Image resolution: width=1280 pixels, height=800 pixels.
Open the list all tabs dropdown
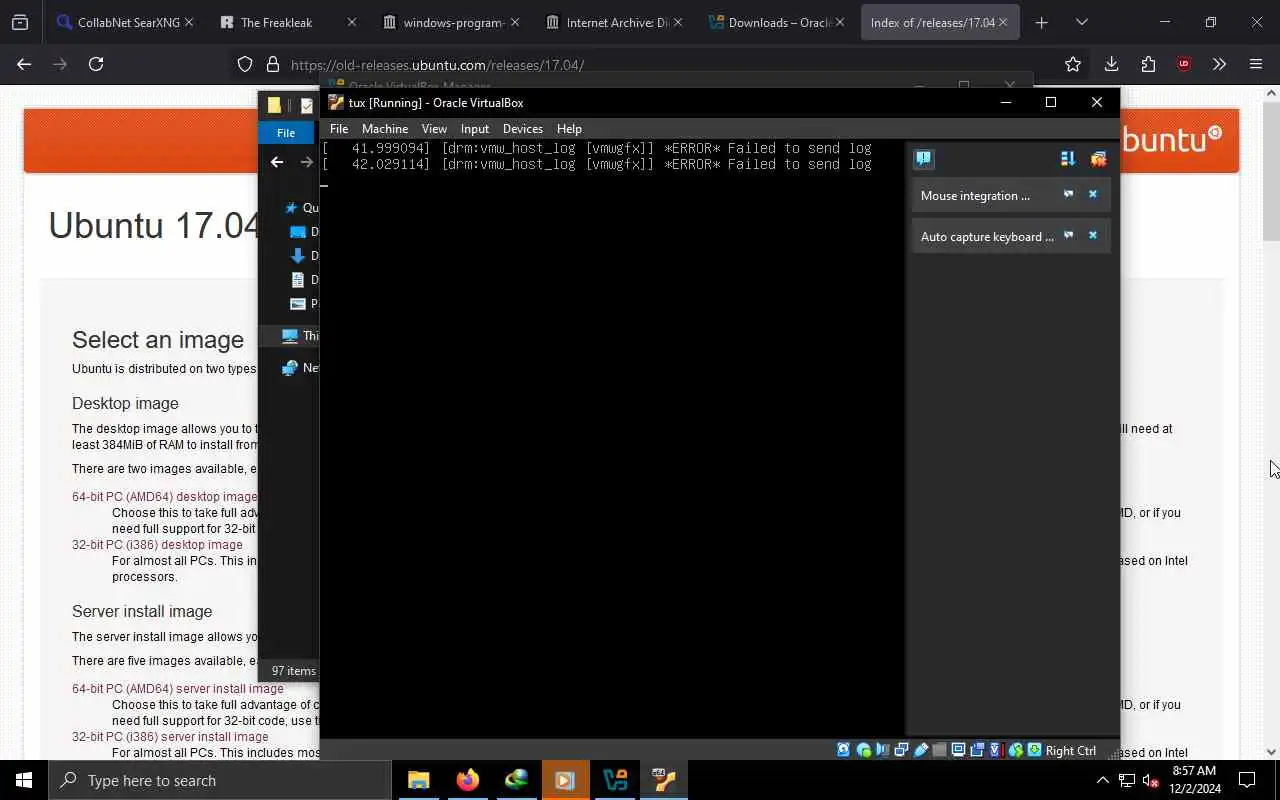(1081, 22)
